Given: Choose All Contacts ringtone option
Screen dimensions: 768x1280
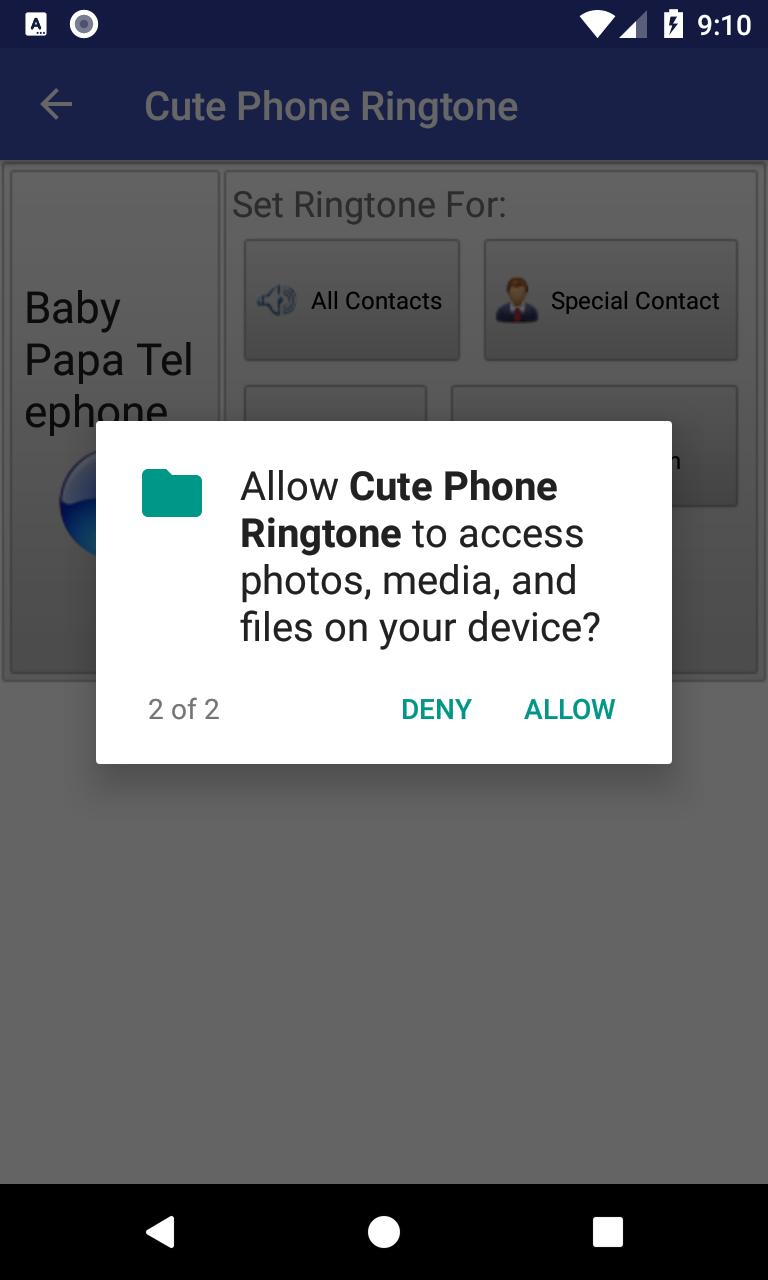Looking at the screenshot, I should (x=352, y=300).
